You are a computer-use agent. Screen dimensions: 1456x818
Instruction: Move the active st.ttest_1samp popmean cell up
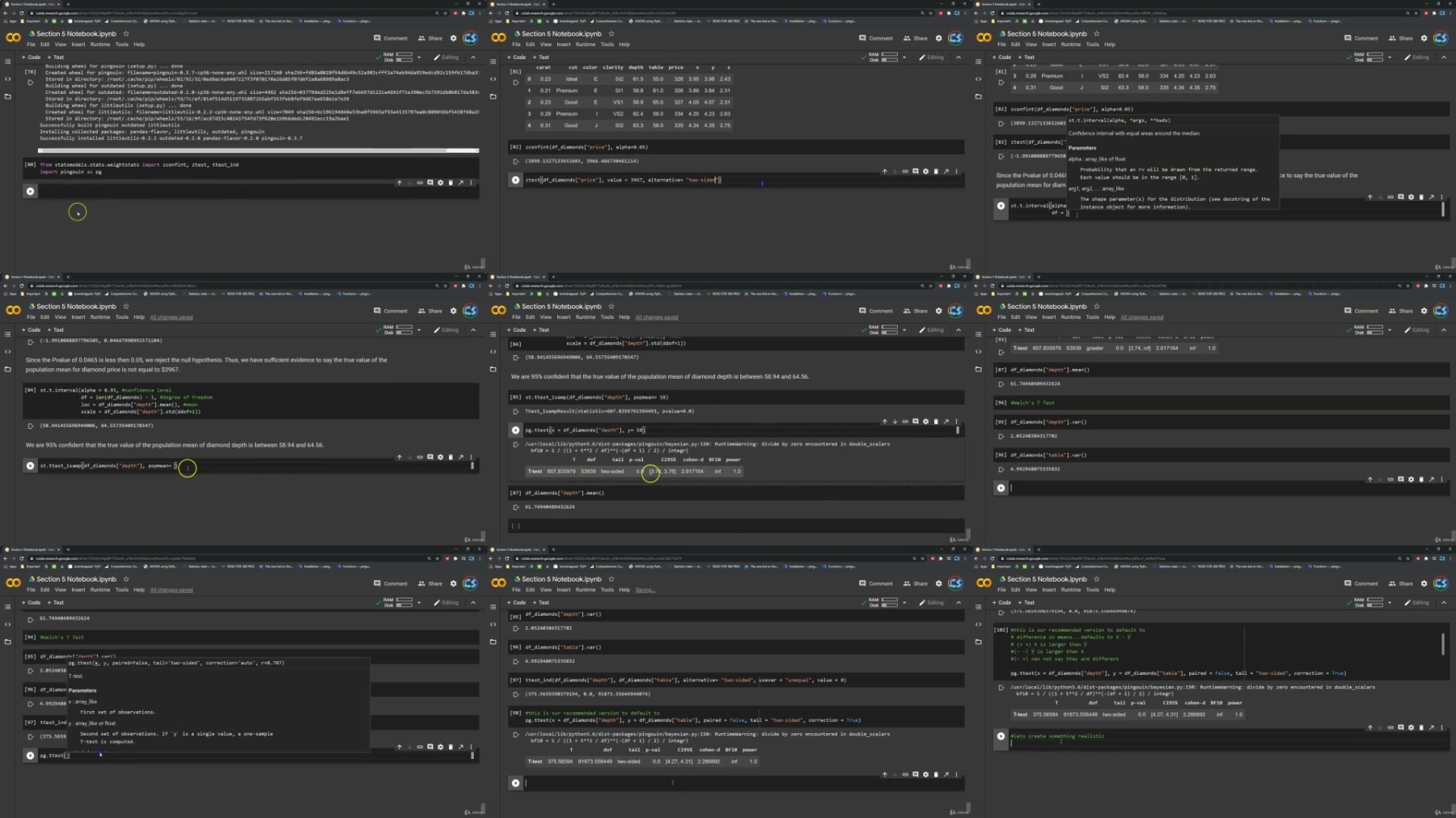[399, 457]
